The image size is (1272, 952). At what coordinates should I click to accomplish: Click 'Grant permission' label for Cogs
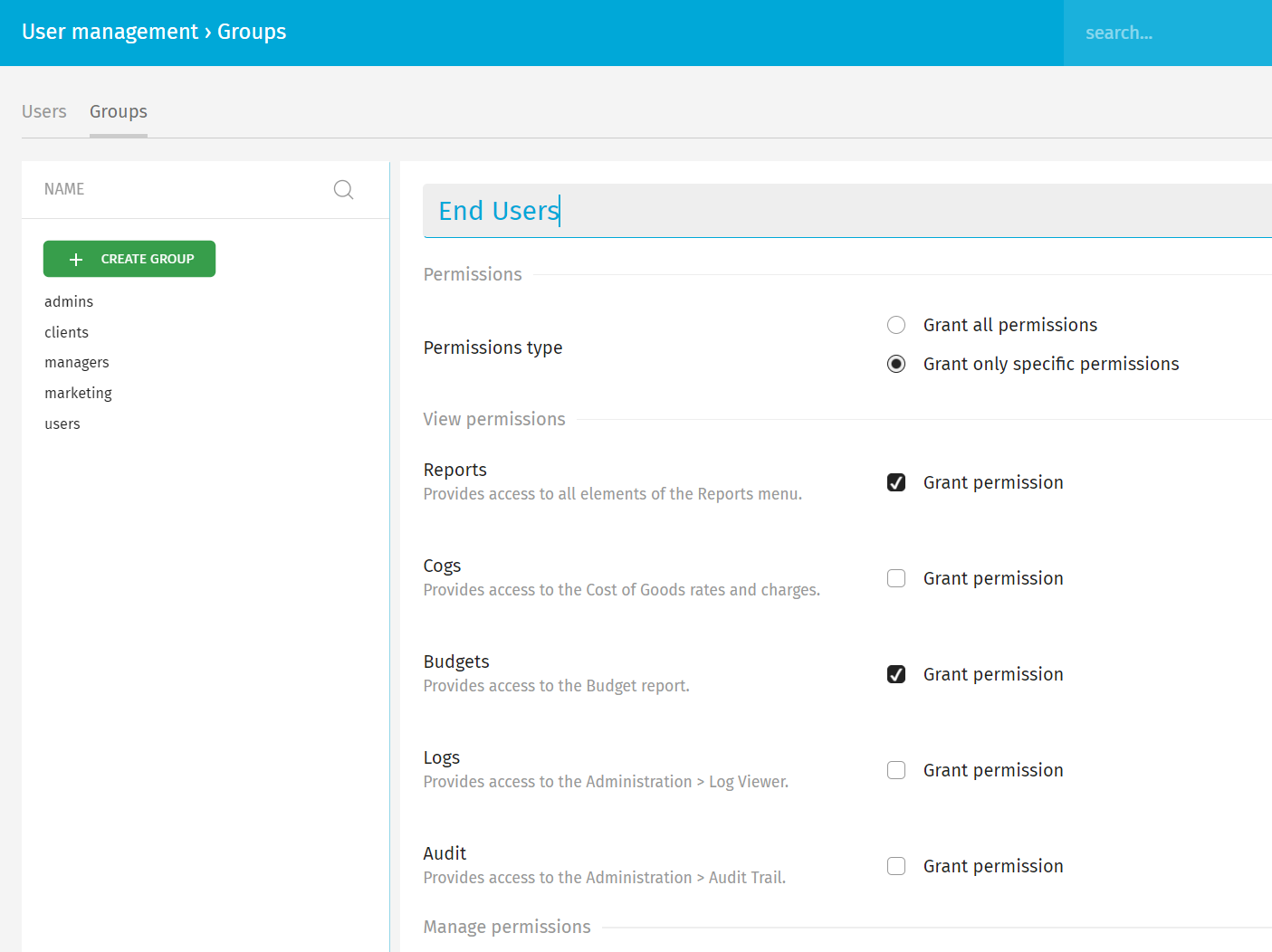[x=993, y=578]
